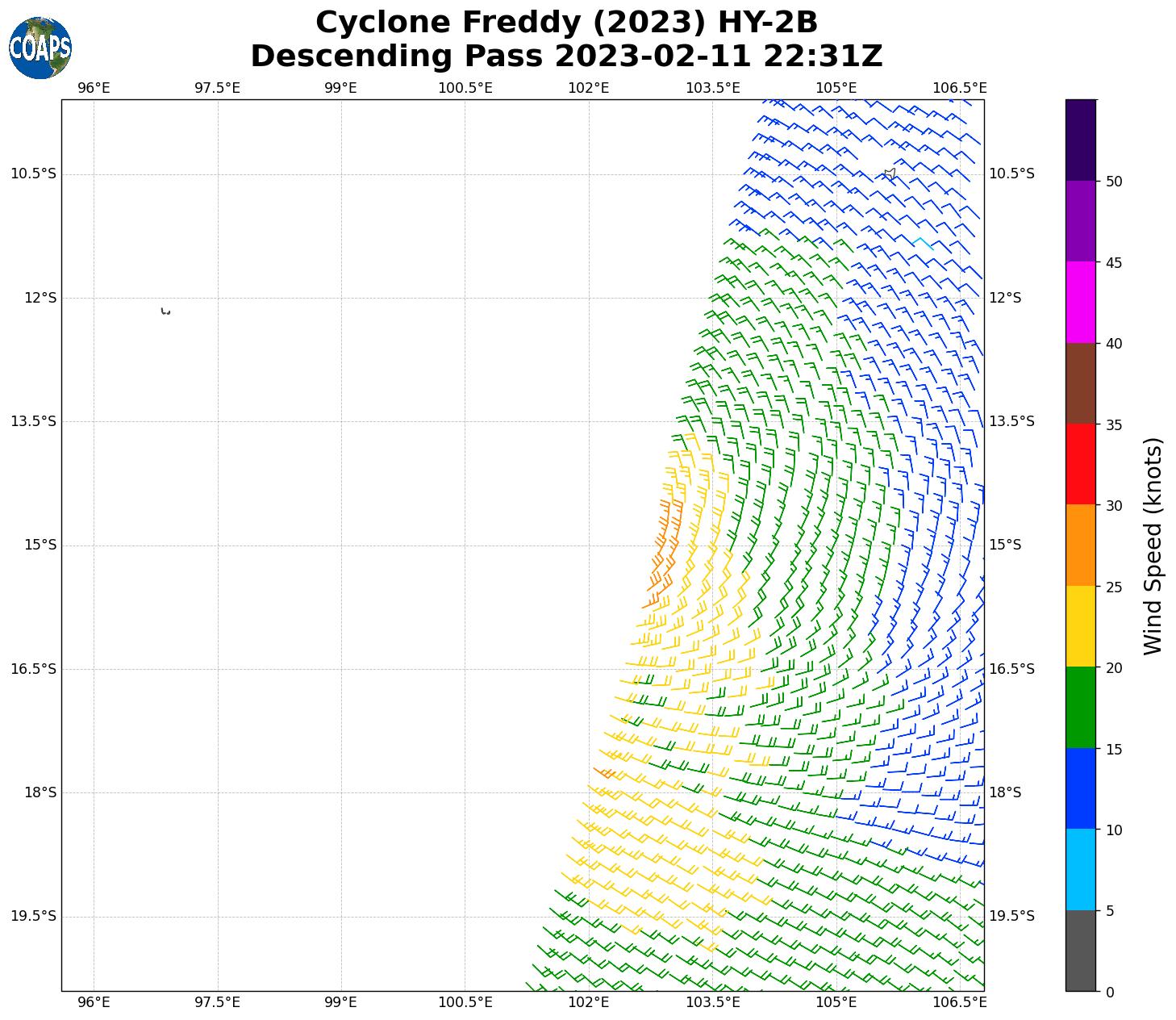Click the brown 35–40 knots colorbar segment
The height and width of the screenshot is (1020, 1176).
(x=1080, y=383)
